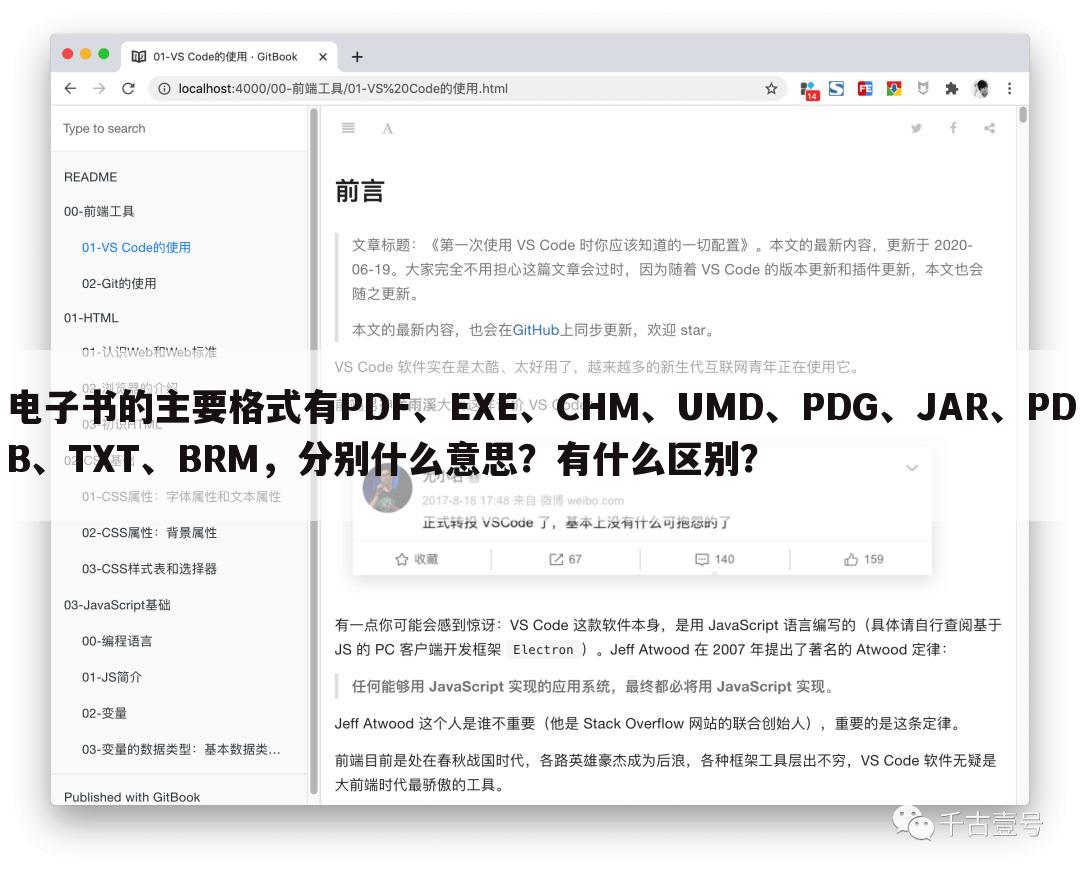The width and height of the screenshot is (1080, 872).
Task: Click the Electron inline code text
Action: point(543,650)
